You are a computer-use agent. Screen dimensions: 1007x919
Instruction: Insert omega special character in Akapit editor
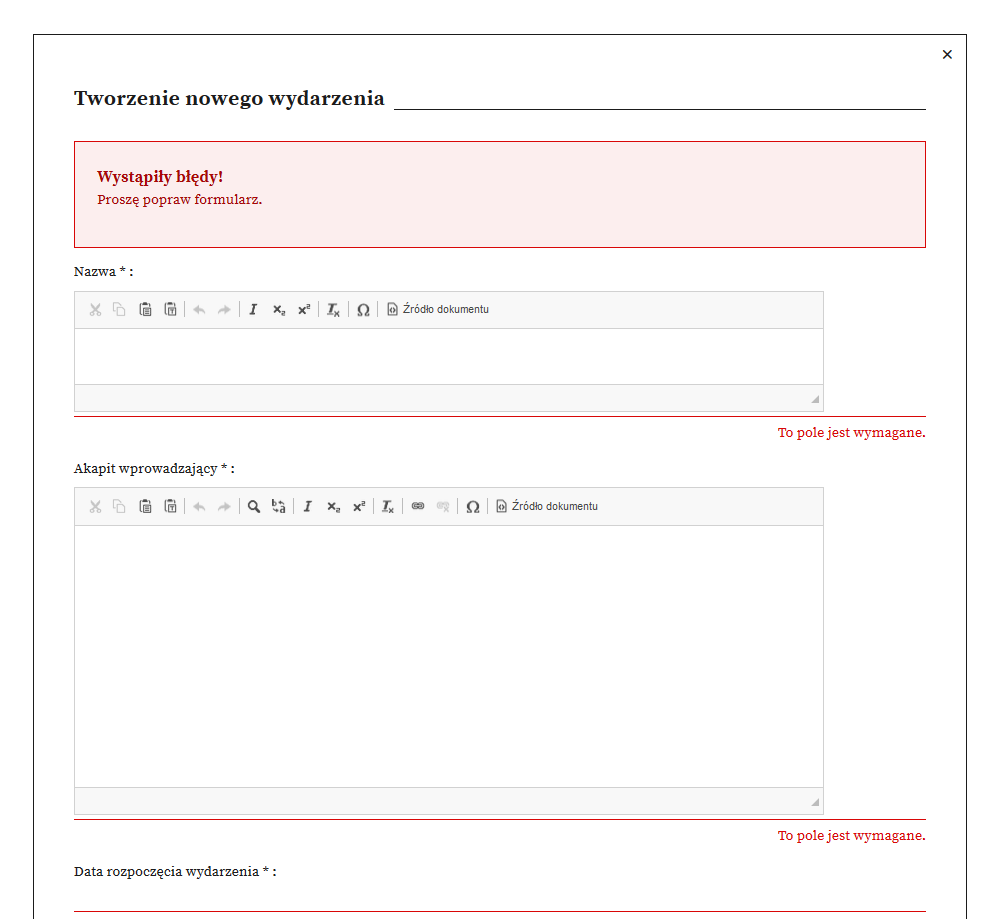(472, 507)
